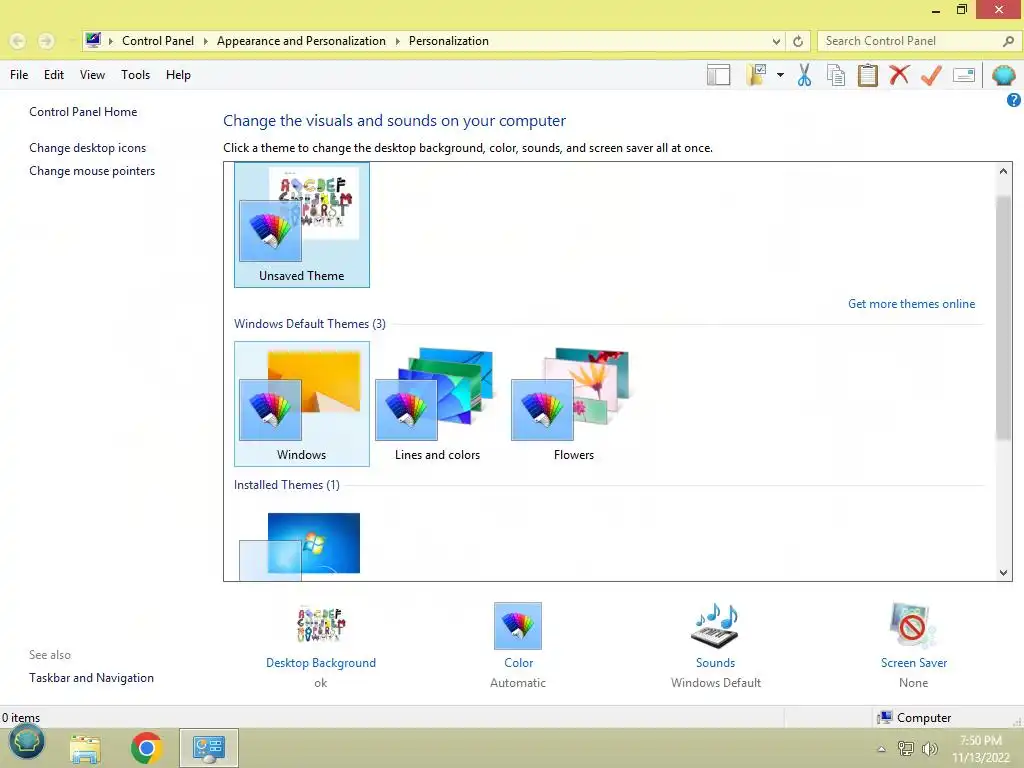Go back with the Back arrow

tap(18, 41)
